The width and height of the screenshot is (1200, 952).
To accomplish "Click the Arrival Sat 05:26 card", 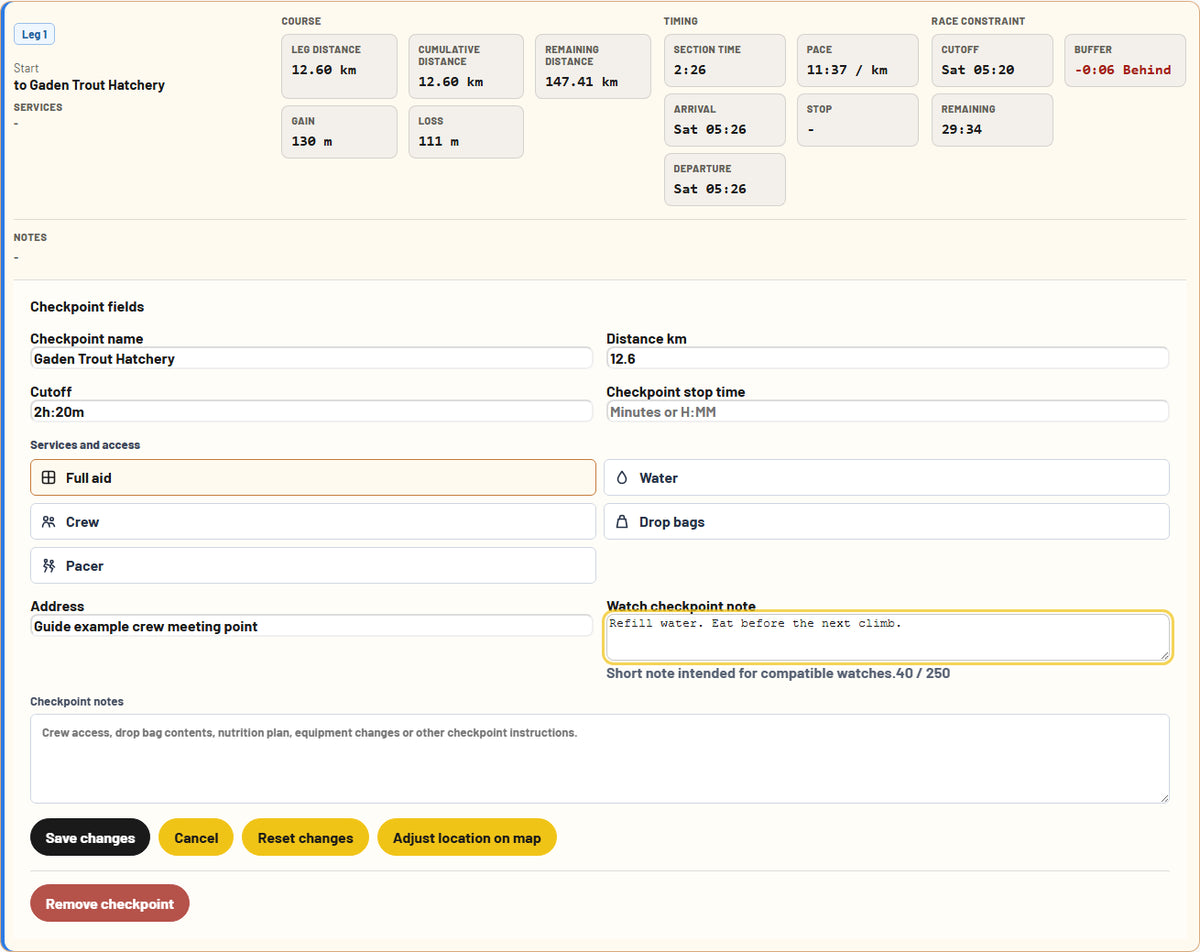I will coord(725,120).
